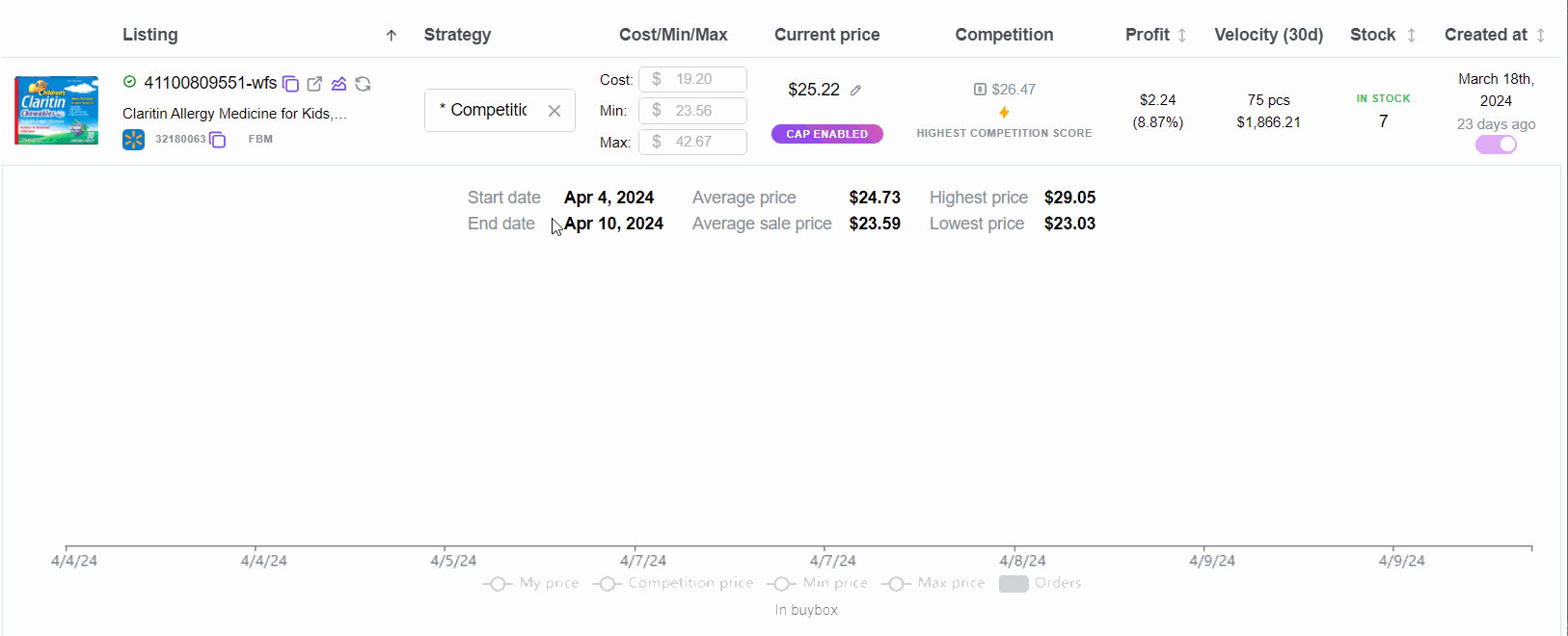Click the price history chart icon
The image size is (1568, 636).
click(x=338, y=84)
